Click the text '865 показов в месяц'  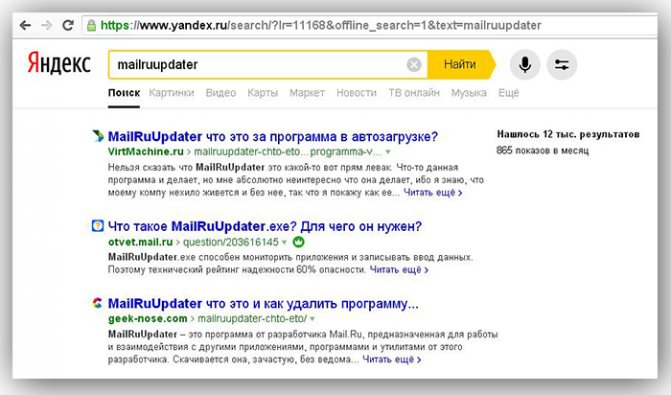tap(543, 151)
